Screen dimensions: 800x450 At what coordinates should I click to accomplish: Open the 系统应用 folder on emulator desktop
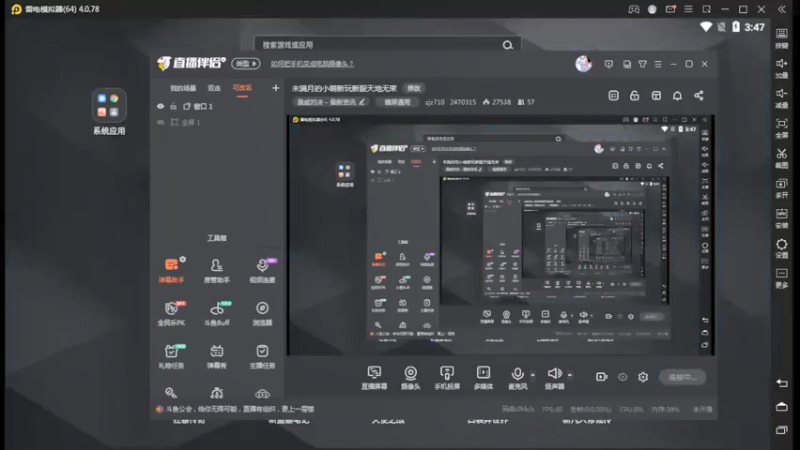click(x=109, y=111)
